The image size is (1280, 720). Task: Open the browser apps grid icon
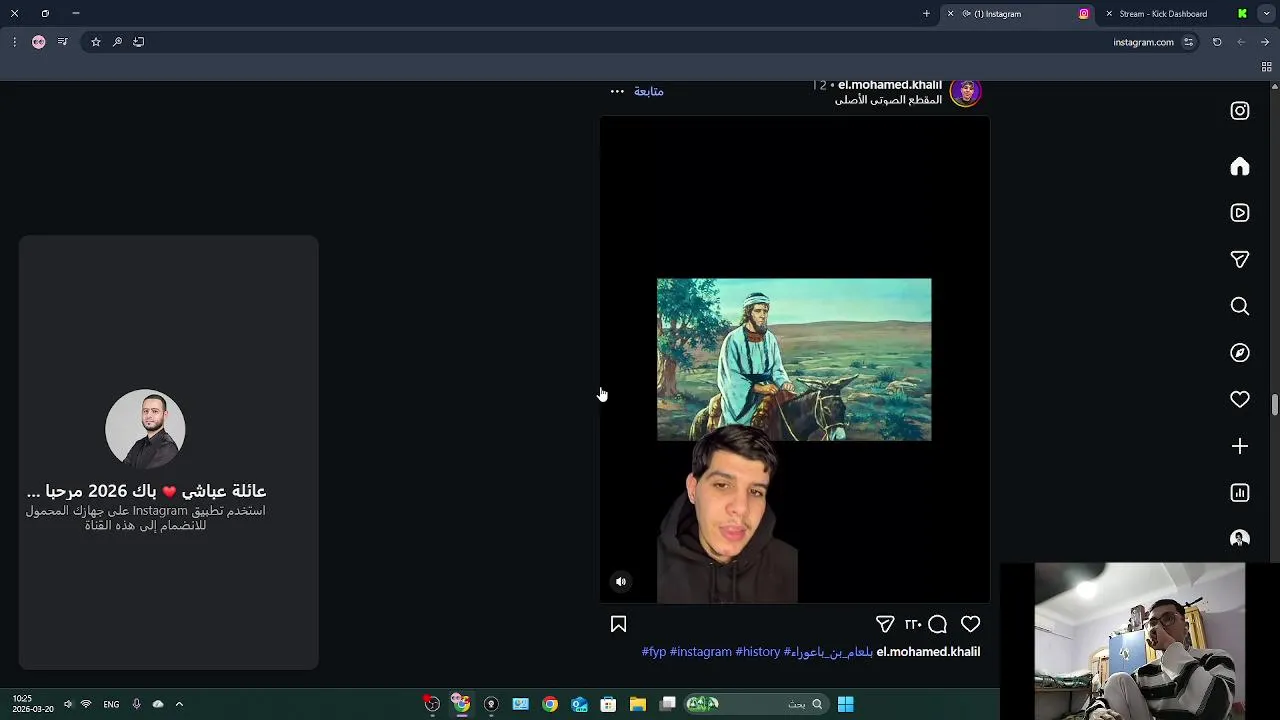[x=1266, y=67]
